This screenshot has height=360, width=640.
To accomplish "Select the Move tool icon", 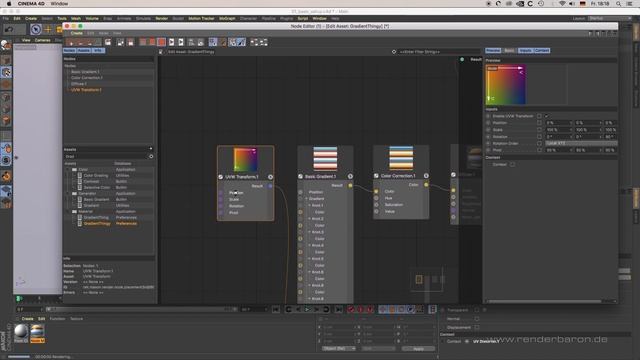I will coord(48,29).
